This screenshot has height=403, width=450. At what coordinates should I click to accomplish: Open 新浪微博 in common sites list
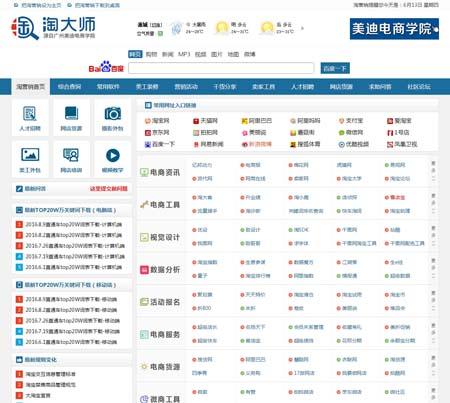click(257, 144)
